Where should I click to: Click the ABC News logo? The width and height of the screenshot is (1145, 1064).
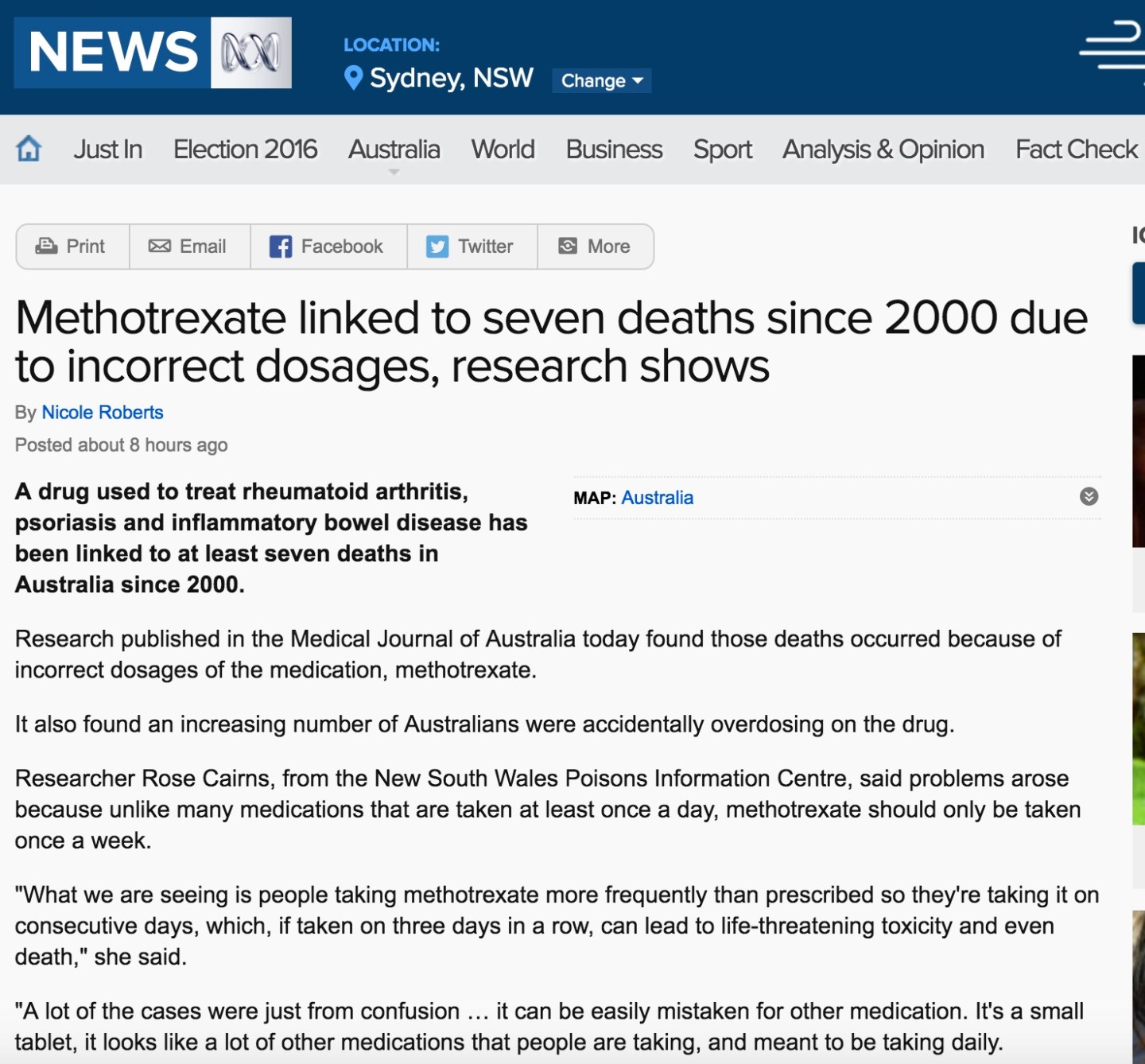tap(153, 52)
